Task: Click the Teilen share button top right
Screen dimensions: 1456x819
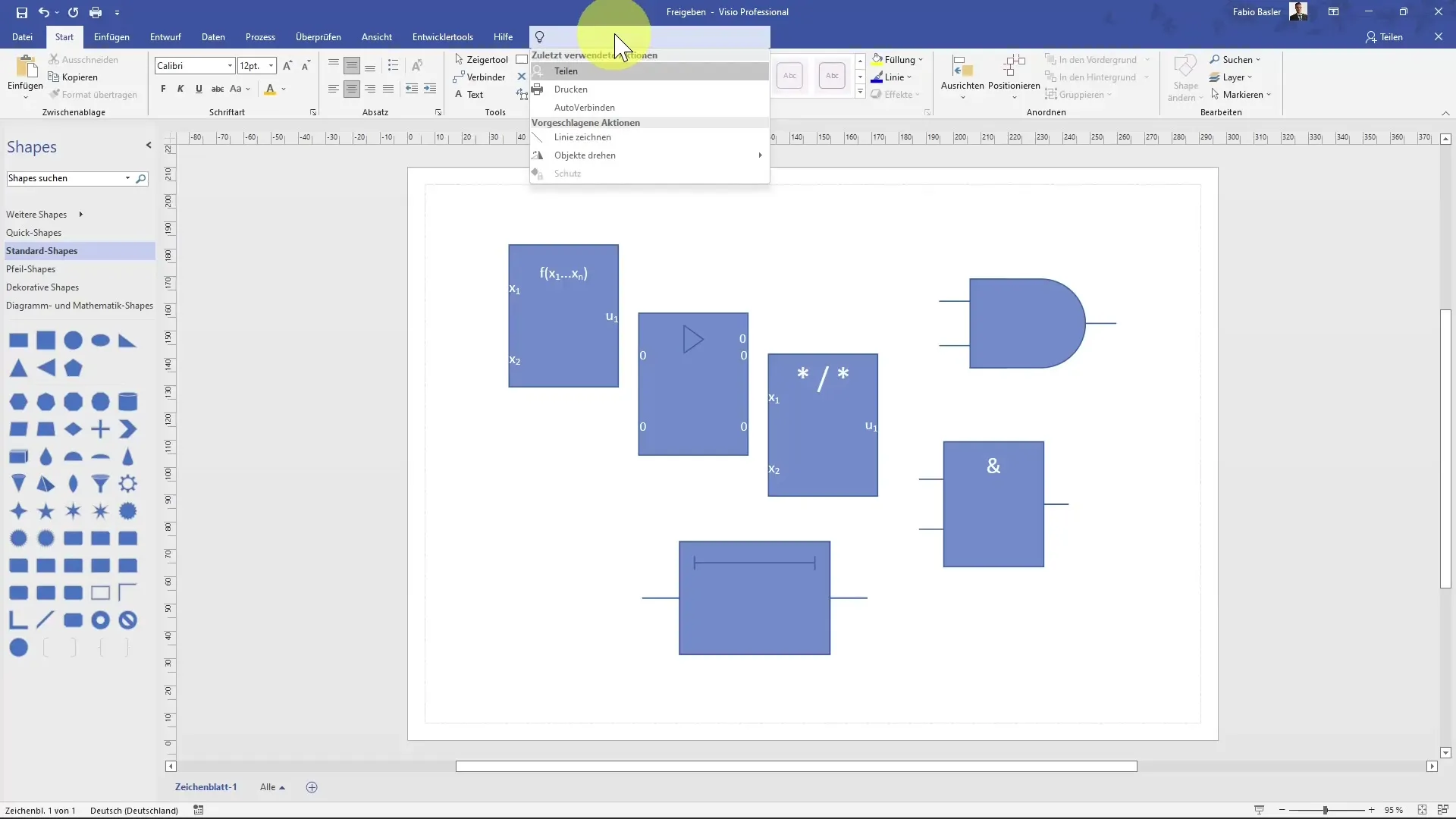Action: click(1384, 37)
